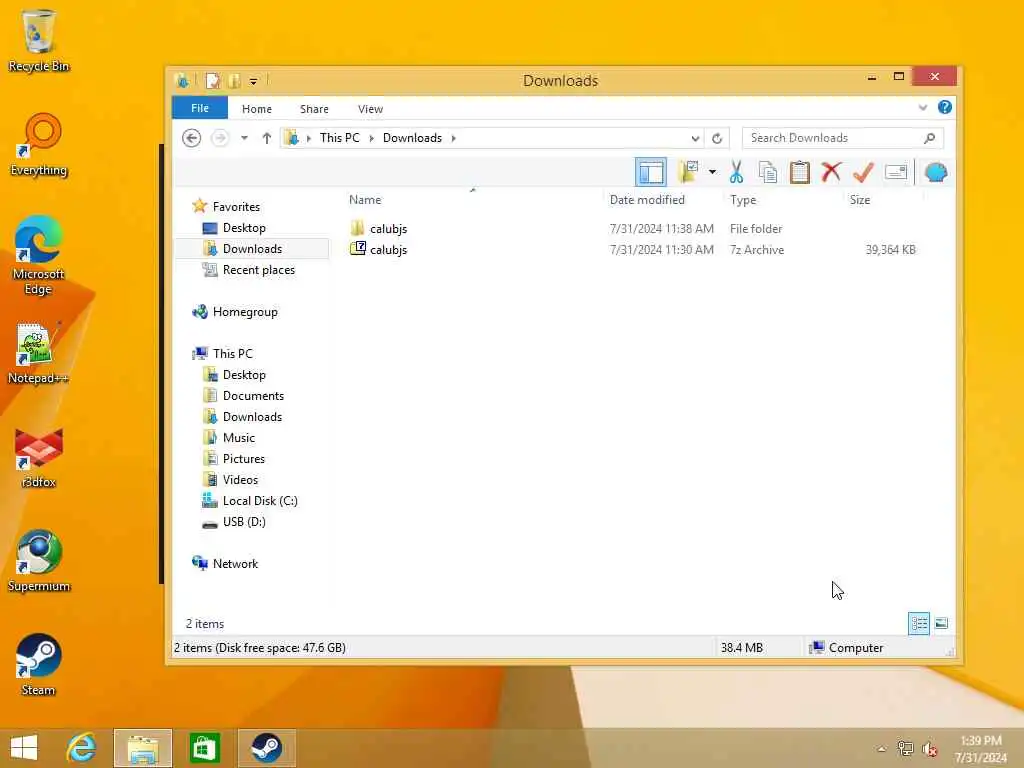The width and height of the screenshot is (1024, 768).
Task: Switch to Large icons view button
Action: (x=941, y=624)
